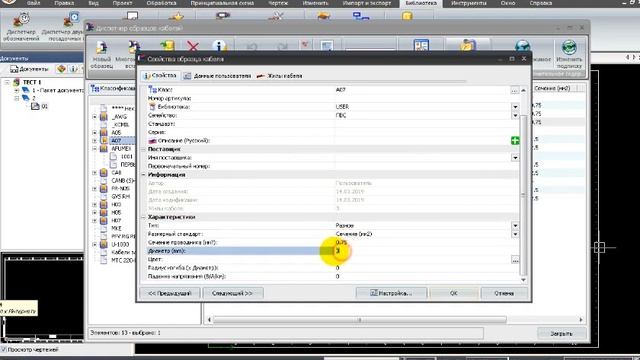Open the Справка menu
This screenshot has width=640, height=360.
pos(540,3)
